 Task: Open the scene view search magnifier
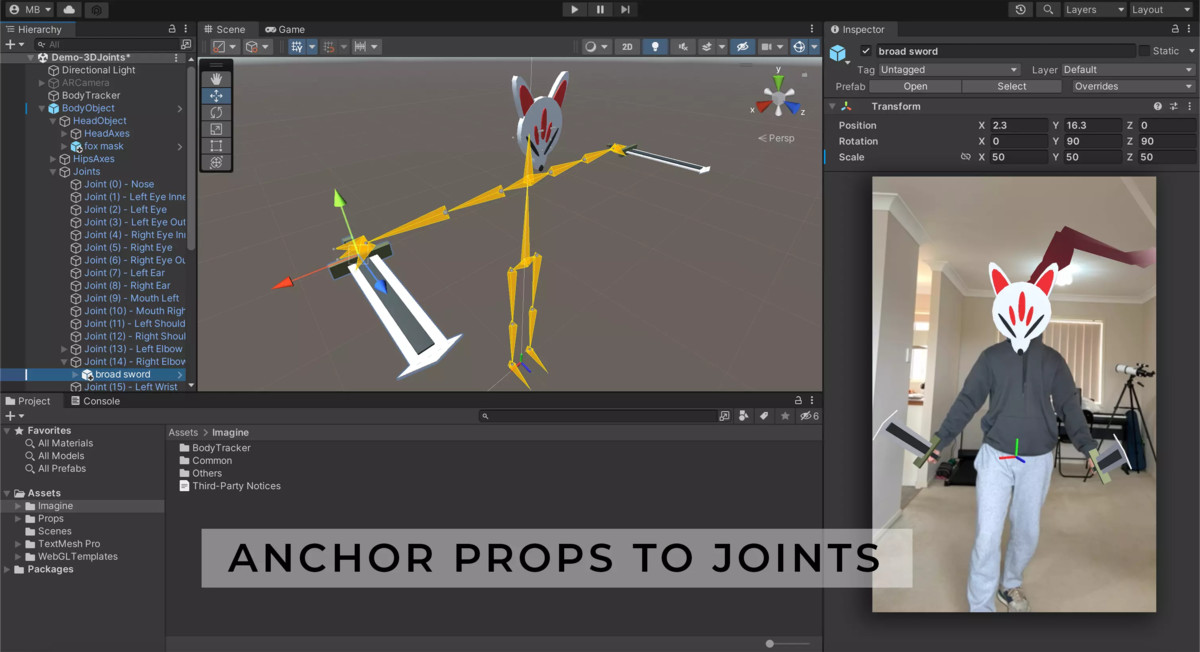[x=1047, y=8]
